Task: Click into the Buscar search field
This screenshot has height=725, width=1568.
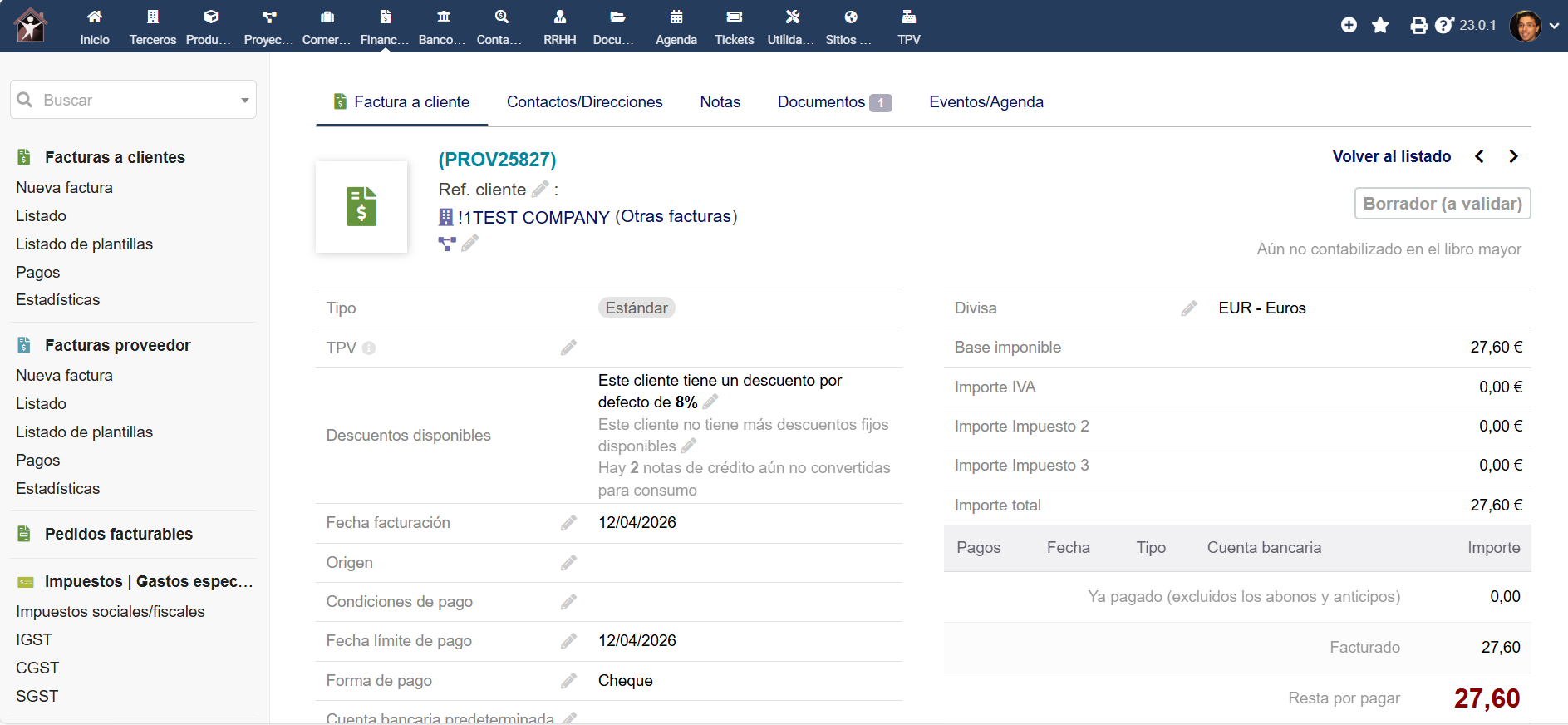Action: tap(133, 100)
